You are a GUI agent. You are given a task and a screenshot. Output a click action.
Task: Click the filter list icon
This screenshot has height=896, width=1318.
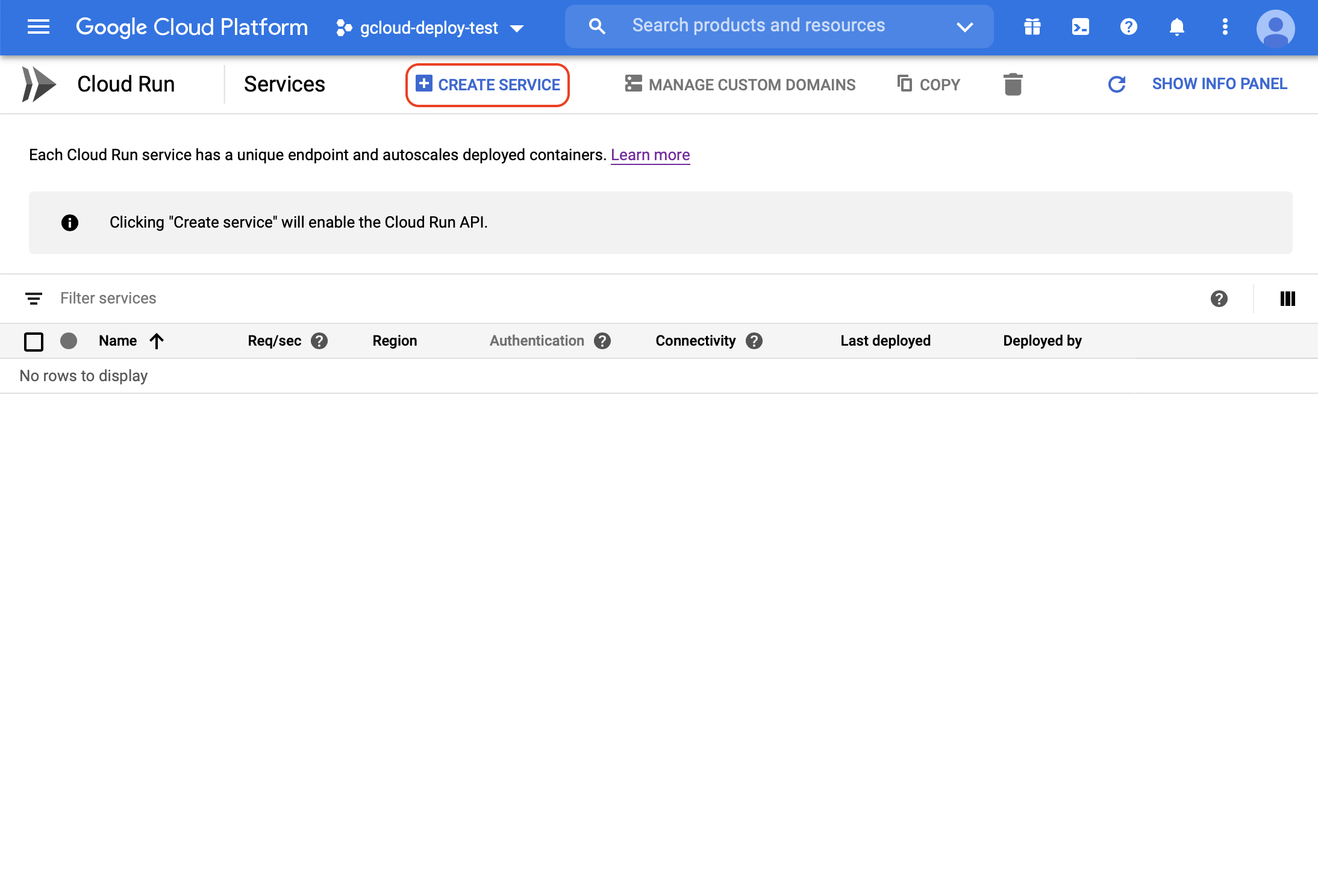tap(34, 299)
